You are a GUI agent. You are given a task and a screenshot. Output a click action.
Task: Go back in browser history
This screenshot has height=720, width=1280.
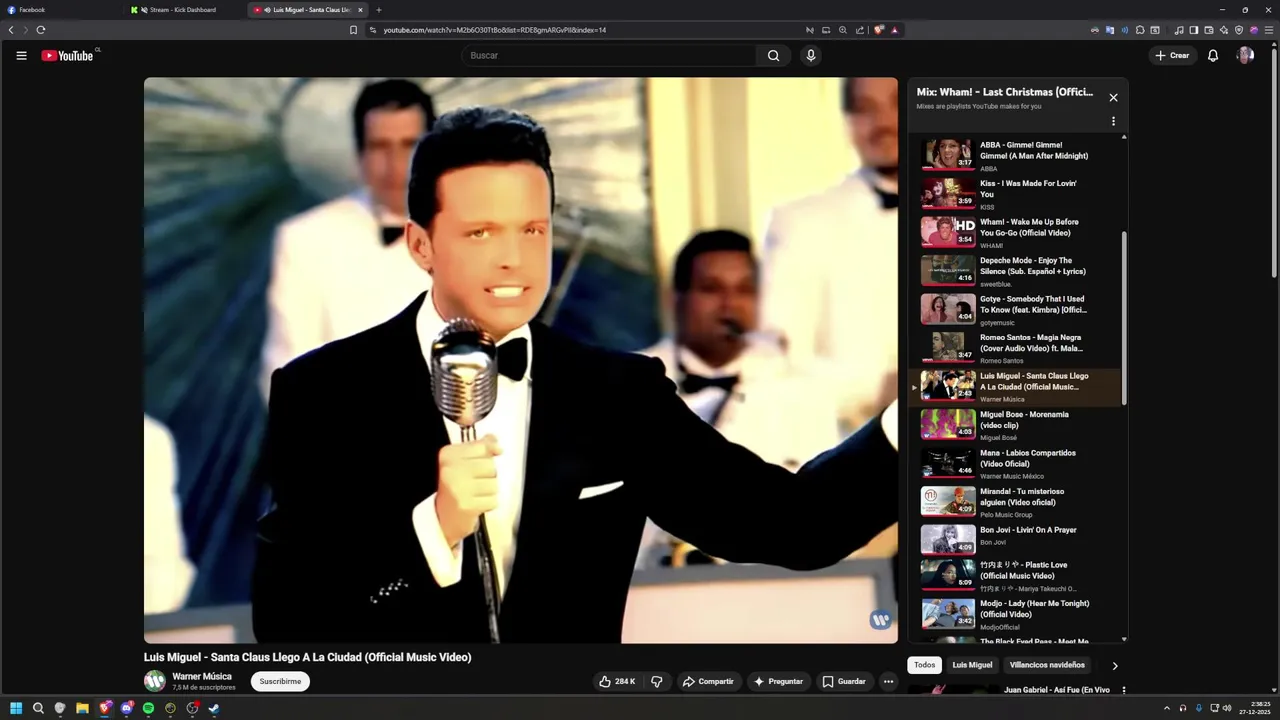pyautogui.click(x=11, y=30)
